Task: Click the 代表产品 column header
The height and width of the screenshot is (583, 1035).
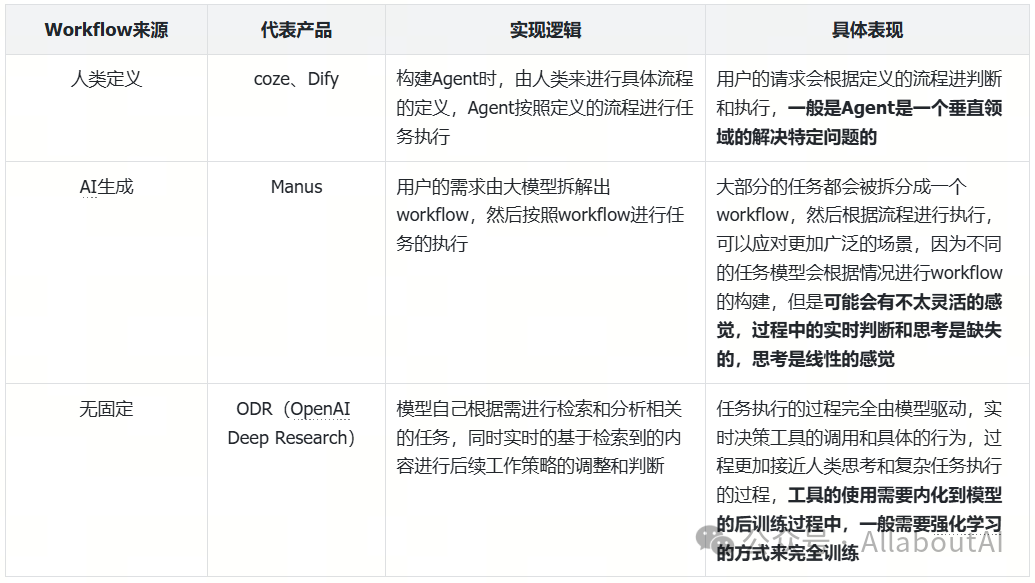Action: point(295,30)
